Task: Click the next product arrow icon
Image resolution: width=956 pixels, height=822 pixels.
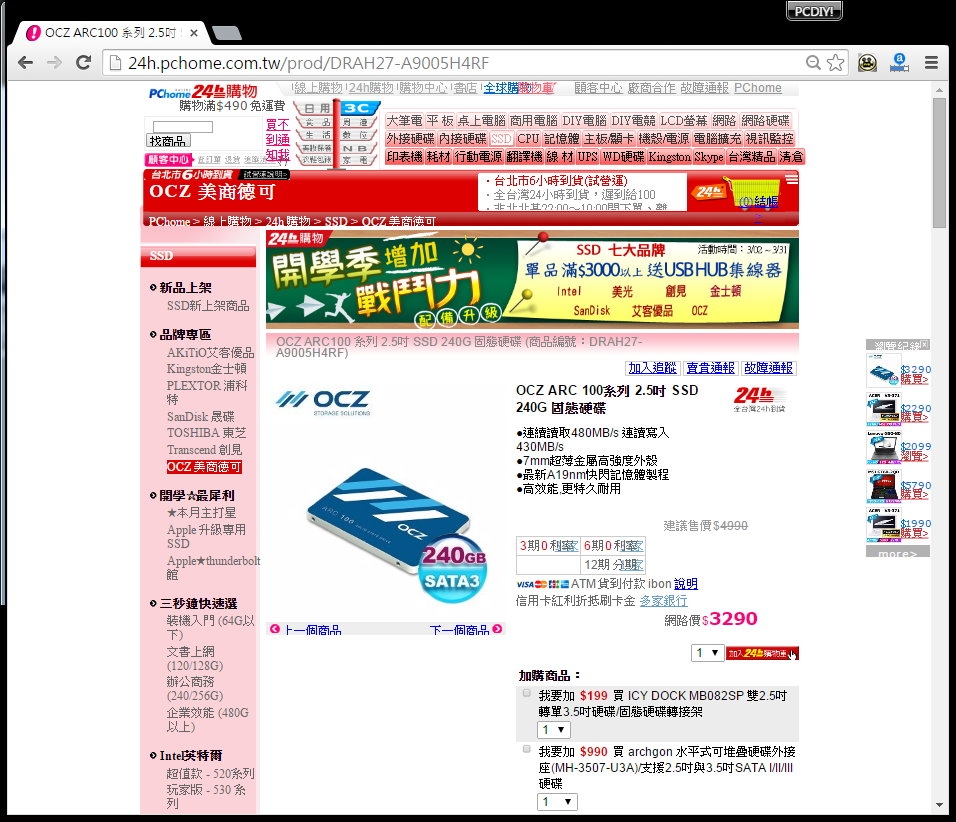Action: point(498,629)
